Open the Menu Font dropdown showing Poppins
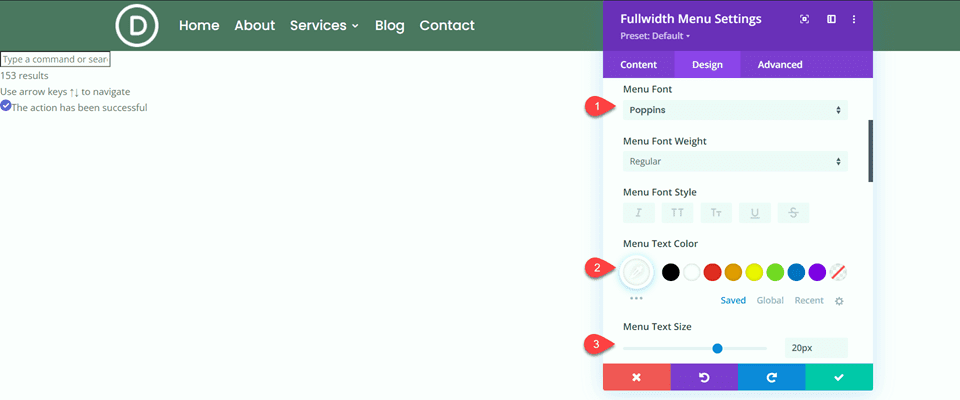This screenshot has width=960, height=400. point(735,110)
